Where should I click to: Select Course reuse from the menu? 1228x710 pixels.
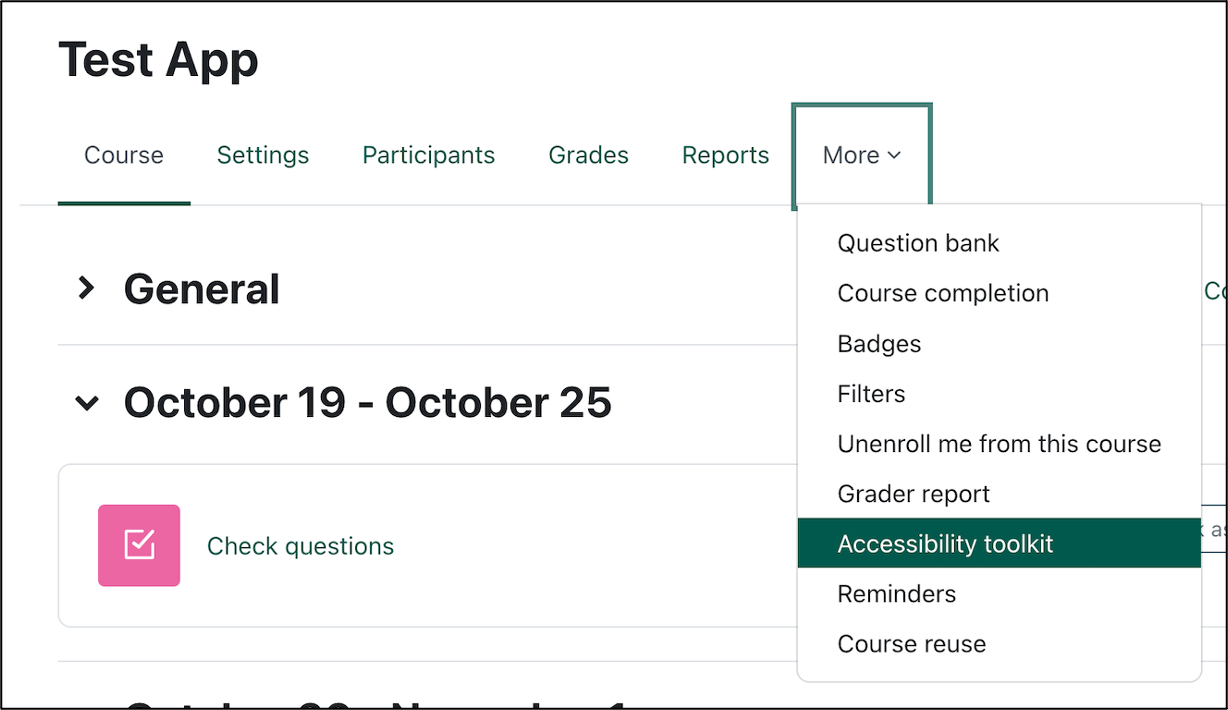[911, 643]
